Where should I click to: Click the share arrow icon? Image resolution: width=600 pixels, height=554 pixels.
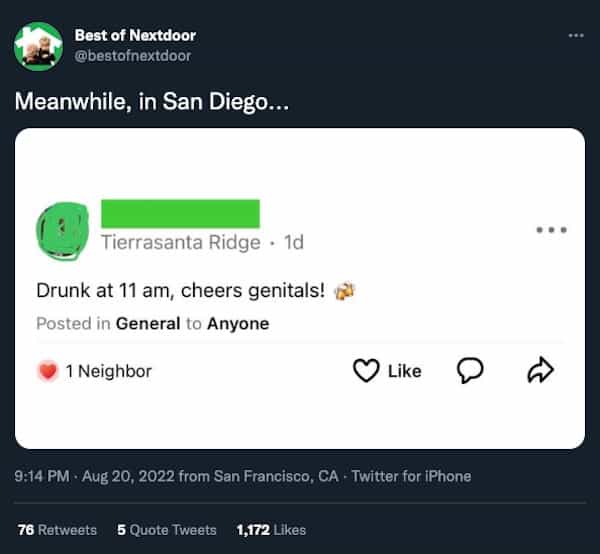click(539, 371)
